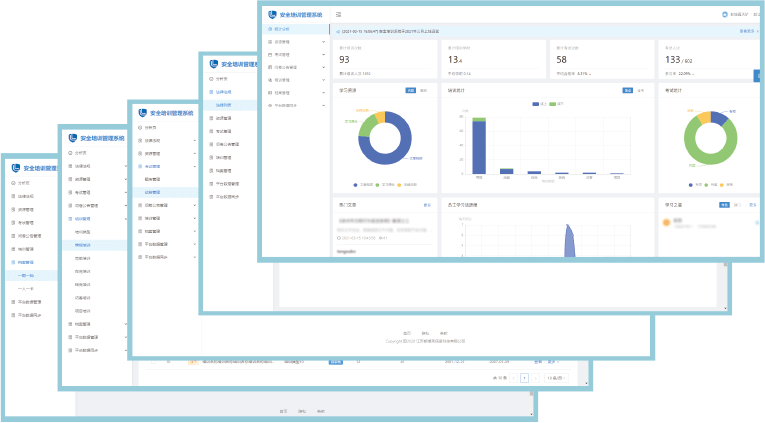Switch to the blue highlighted tab in the 学习资源 card
765x423 pixels.
coord(410,90)
